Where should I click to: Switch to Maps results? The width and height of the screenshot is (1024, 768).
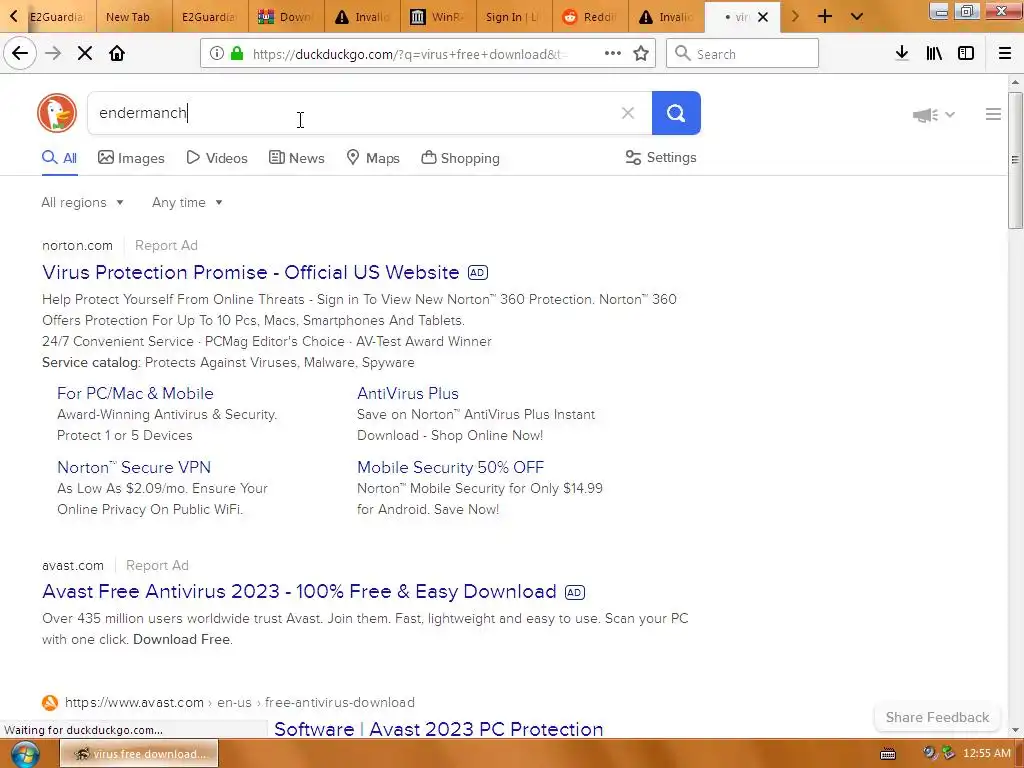click(x=373, y=158)
